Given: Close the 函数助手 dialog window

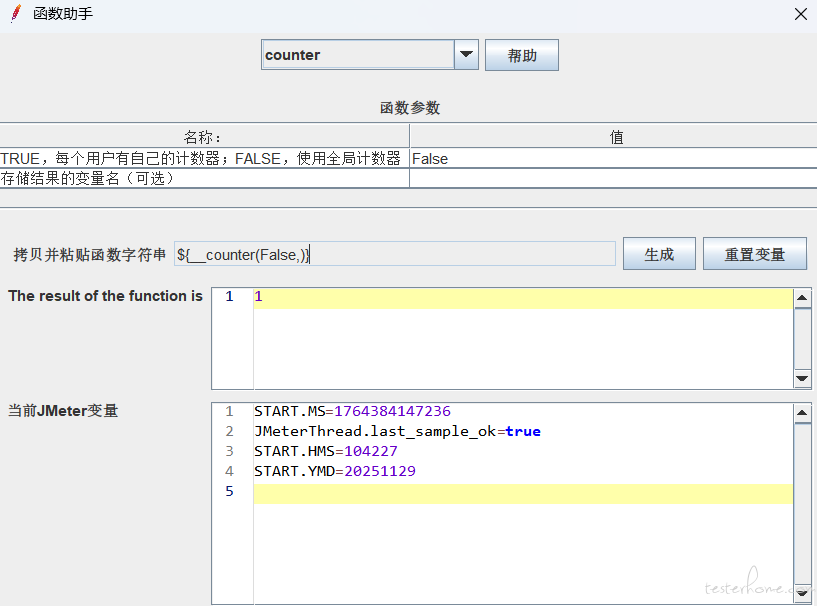Looking at the screenshot, I should [x=800, y=14].
